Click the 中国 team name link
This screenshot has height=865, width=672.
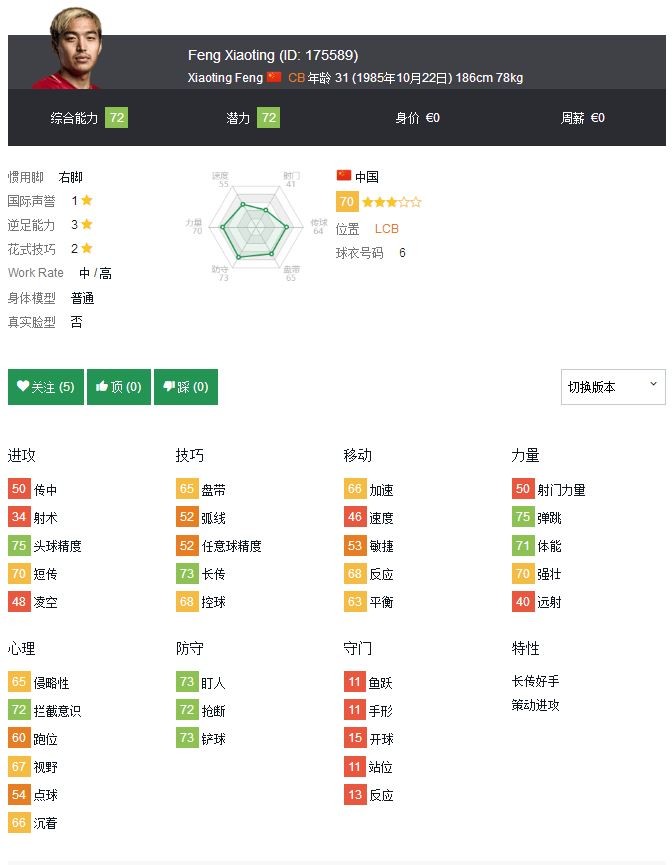[x=367, y=176]
